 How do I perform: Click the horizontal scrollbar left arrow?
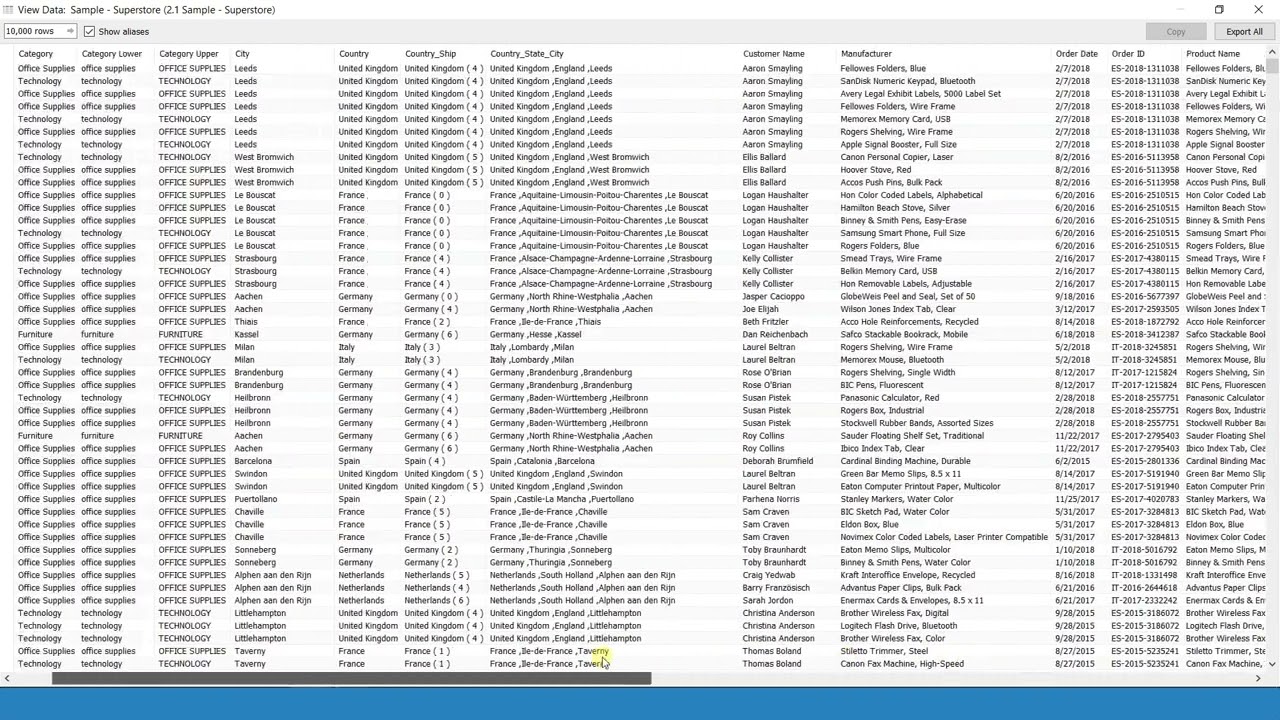7,679
